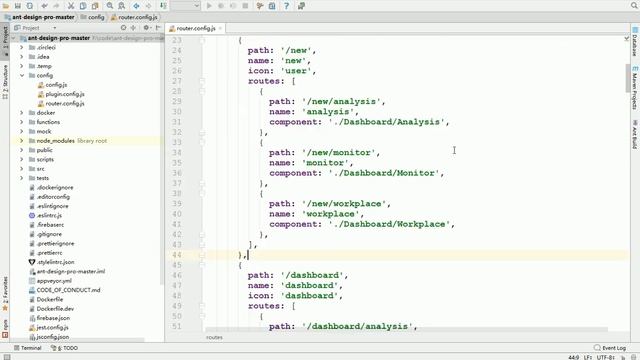Click the router.config.js breadcrumb
Screen dimensions: 640x360
coord(134,17)
